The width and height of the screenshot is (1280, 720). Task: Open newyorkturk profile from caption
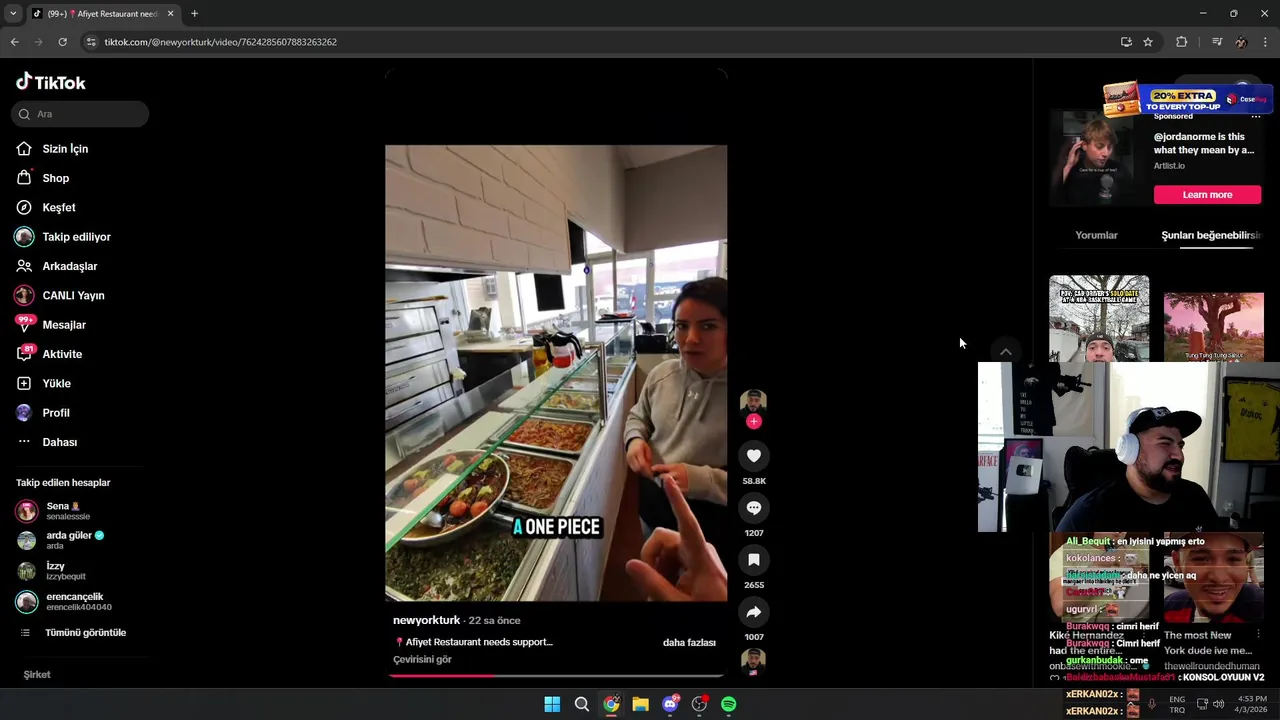pos(426,620)
